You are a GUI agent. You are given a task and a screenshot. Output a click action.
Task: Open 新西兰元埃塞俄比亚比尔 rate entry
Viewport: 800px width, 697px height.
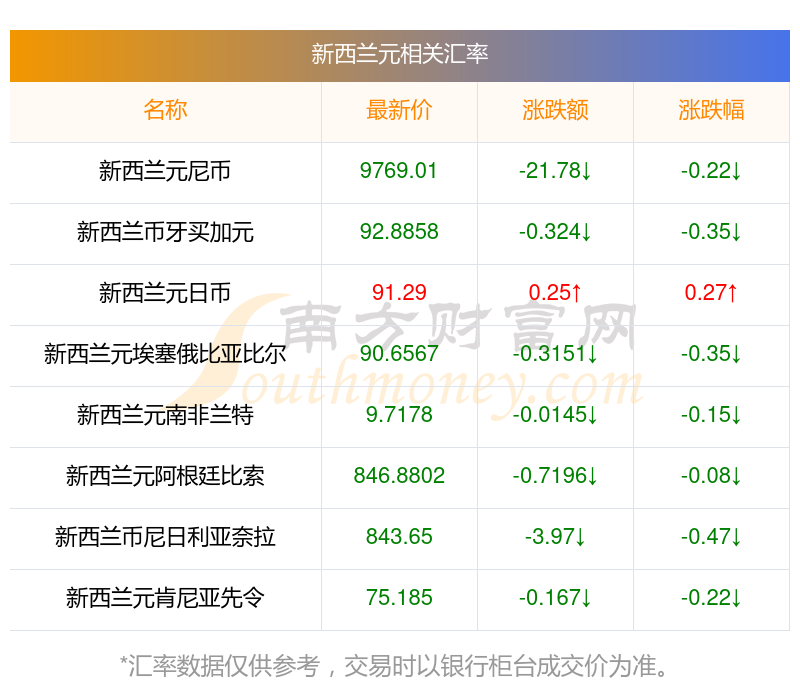point(165,354)
